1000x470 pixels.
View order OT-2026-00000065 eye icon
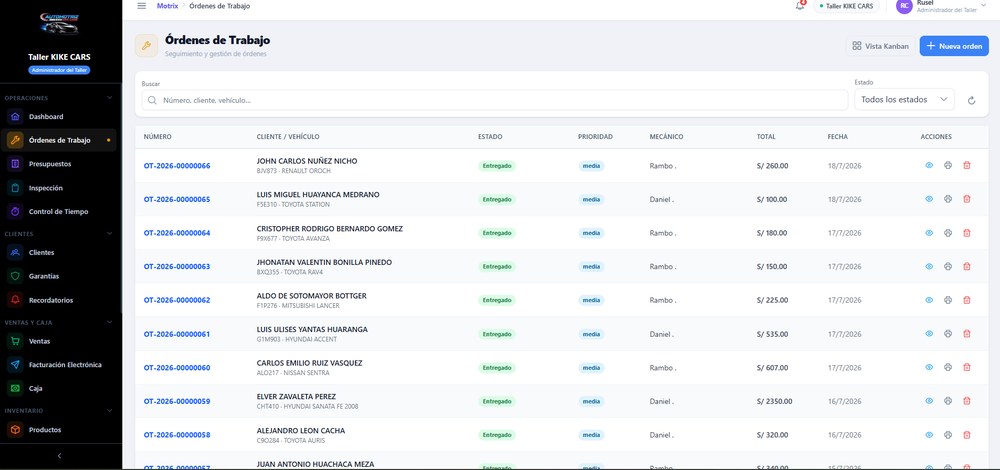coord(929,199)
